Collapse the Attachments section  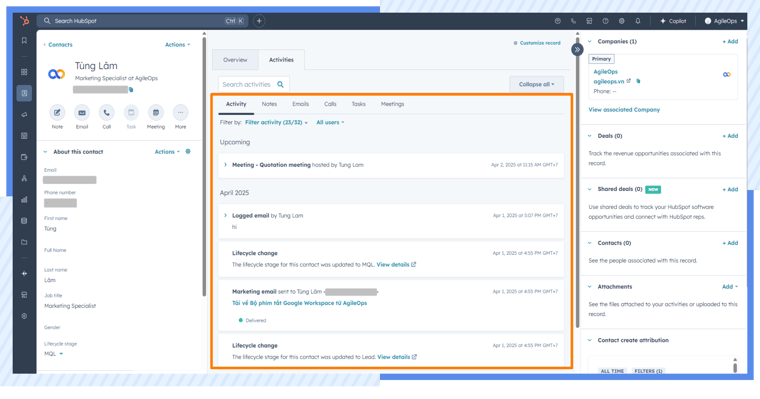point(590,287)
